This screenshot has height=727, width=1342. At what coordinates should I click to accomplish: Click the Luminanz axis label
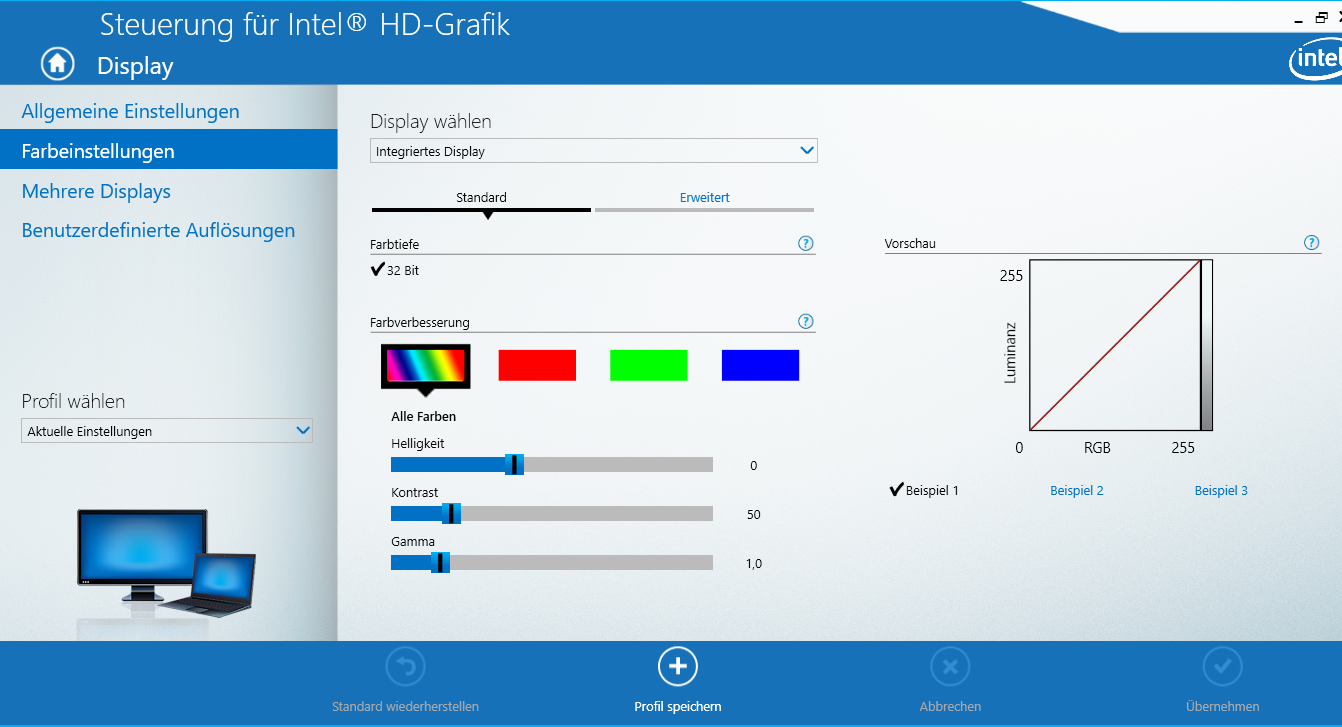1011,352
